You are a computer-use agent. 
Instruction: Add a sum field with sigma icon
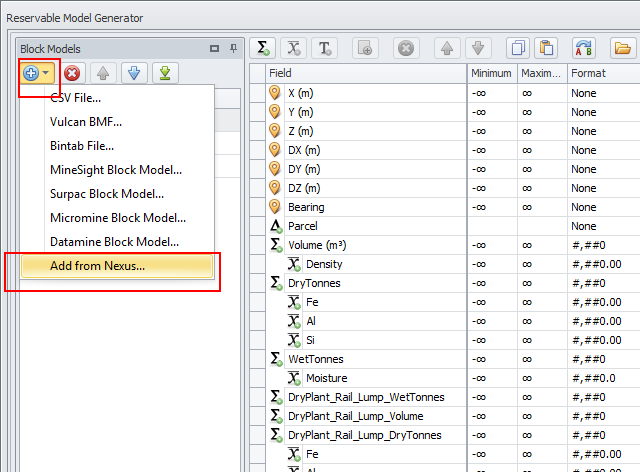(x=263, y=48)
